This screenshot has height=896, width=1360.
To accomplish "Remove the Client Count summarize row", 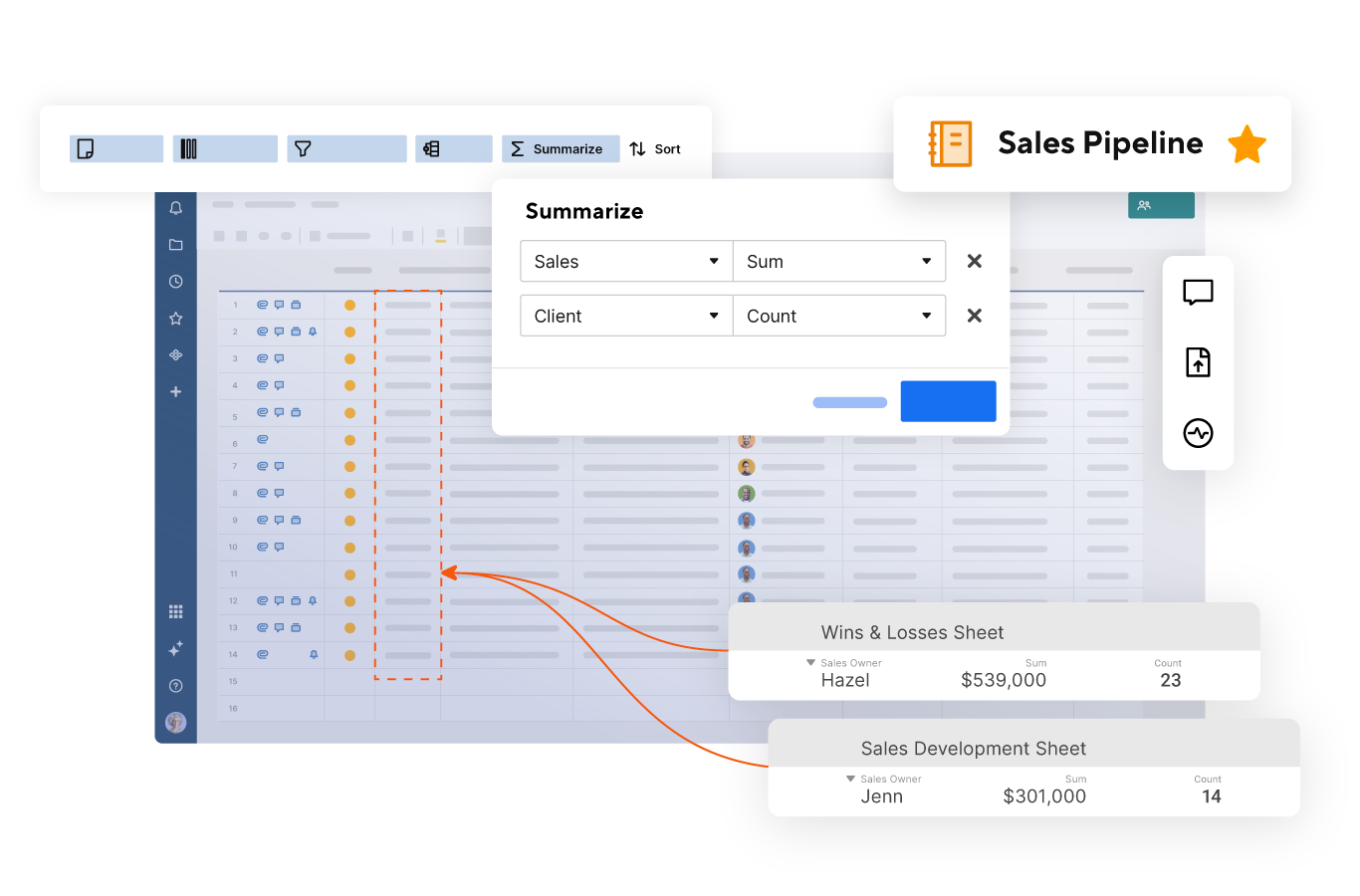I will [x=975, y=316].
